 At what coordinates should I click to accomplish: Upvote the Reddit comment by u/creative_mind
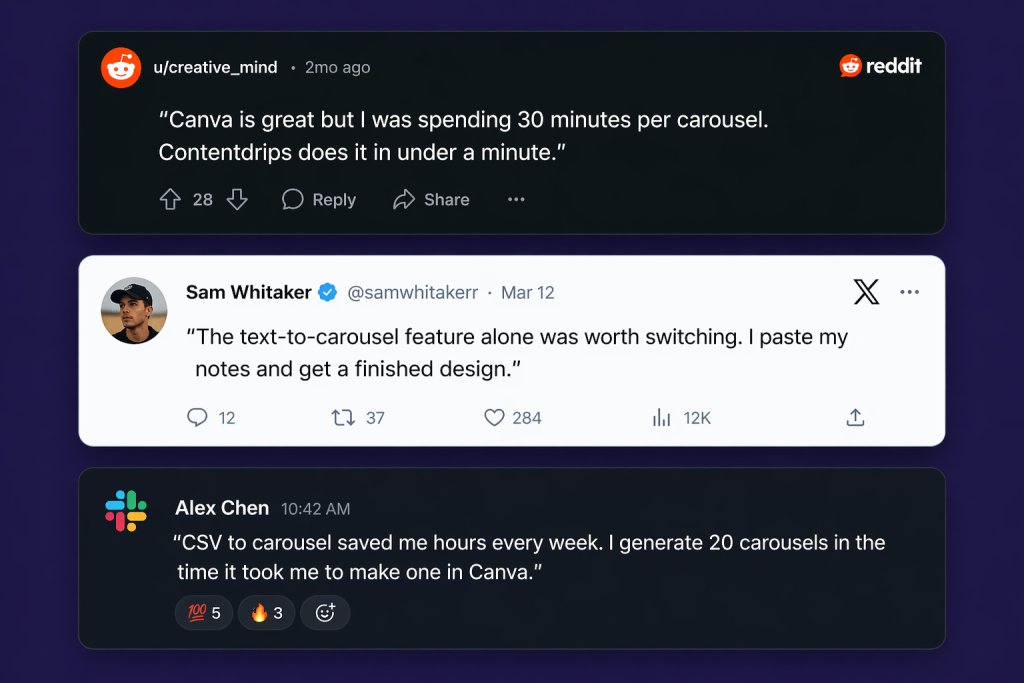(x=170, y=199)
